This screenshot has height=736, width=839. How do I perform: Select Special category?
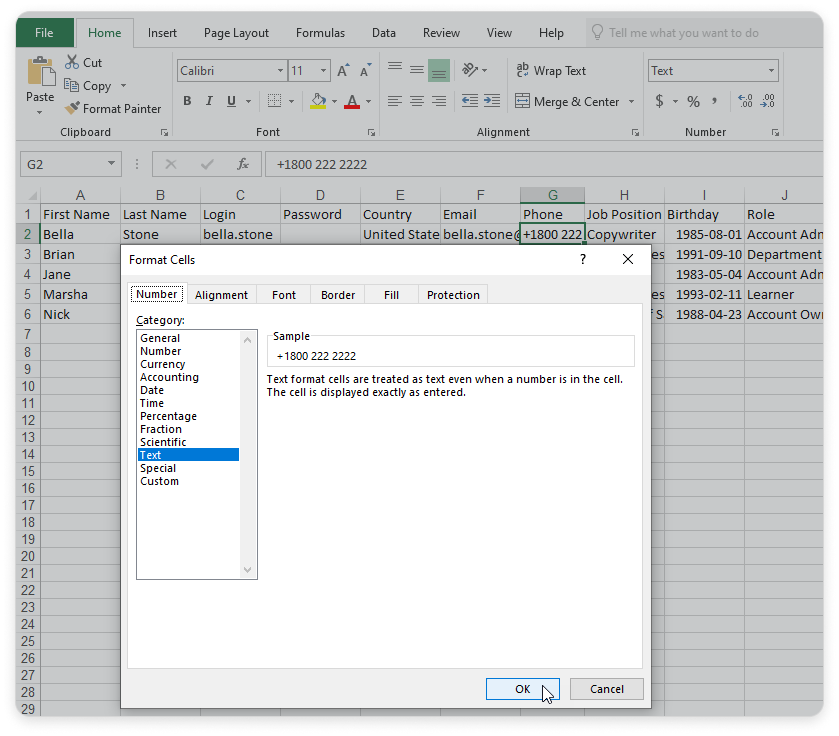point(158,468)
